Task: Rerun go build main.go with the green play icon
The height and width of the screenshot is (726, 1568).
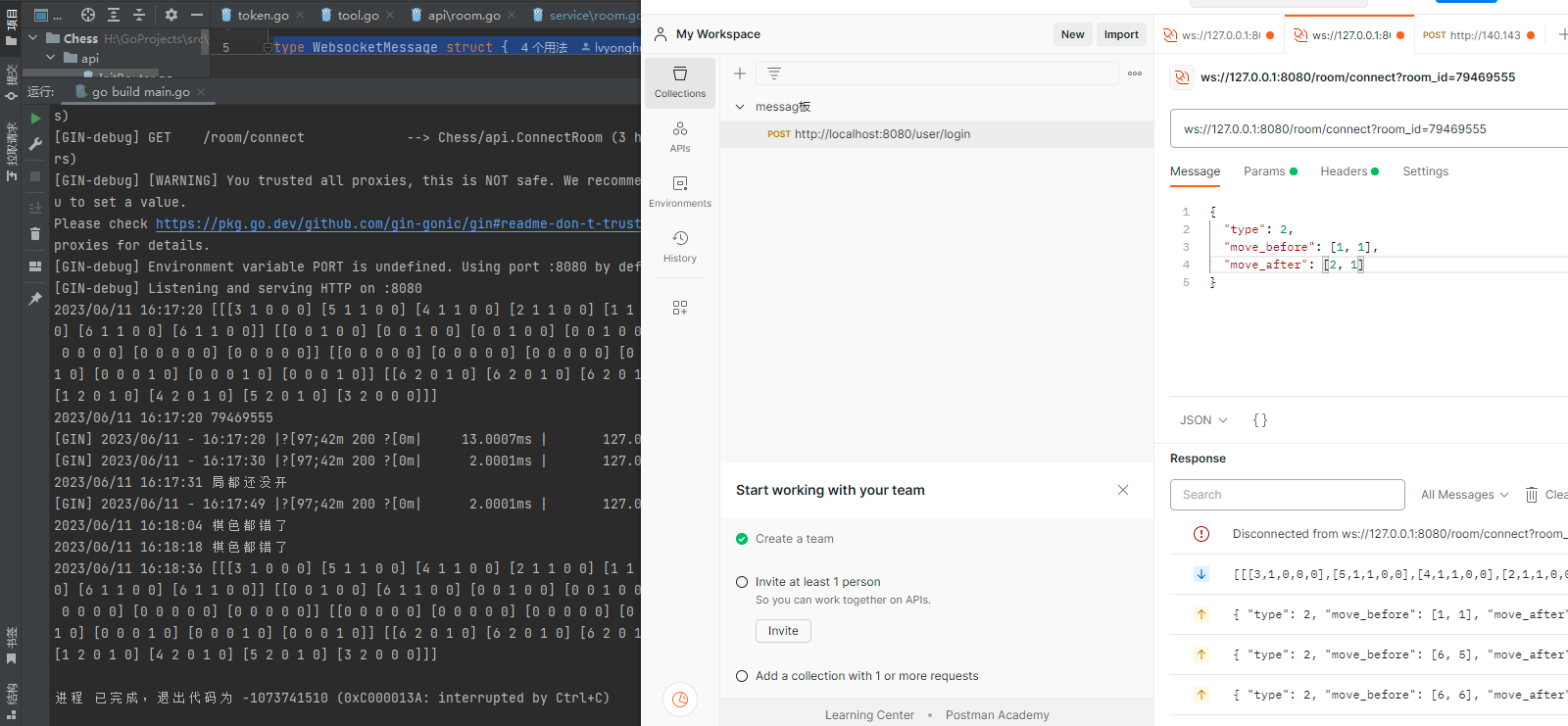Action: pos(35,119)
